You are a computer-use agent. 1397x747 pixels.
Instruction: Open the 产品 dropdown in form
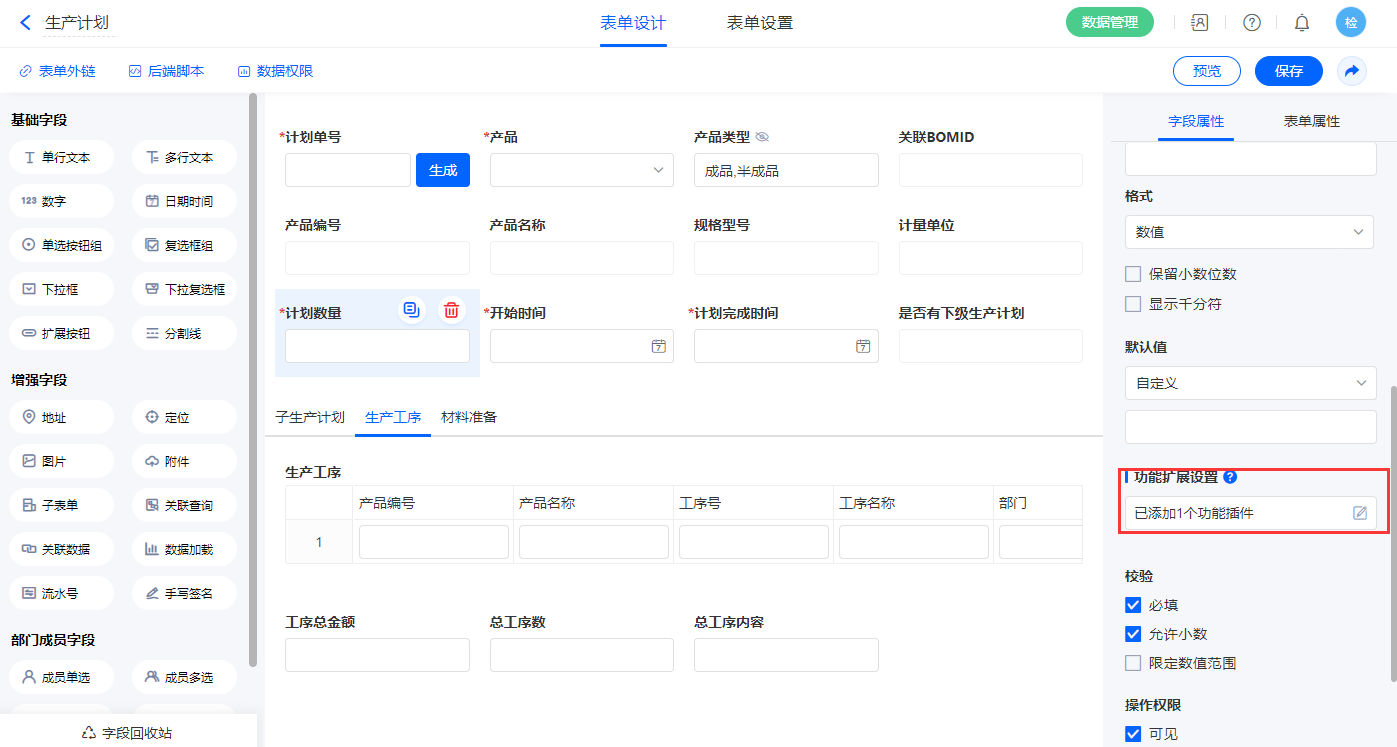point(581,170)
